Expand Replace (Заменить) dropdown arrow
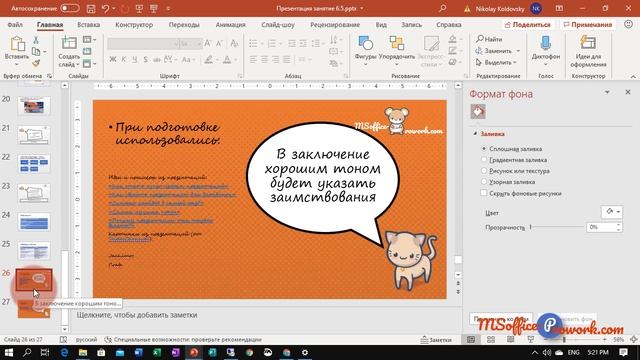Viewport: 640px width, 360px height. (x=518, y=51)
